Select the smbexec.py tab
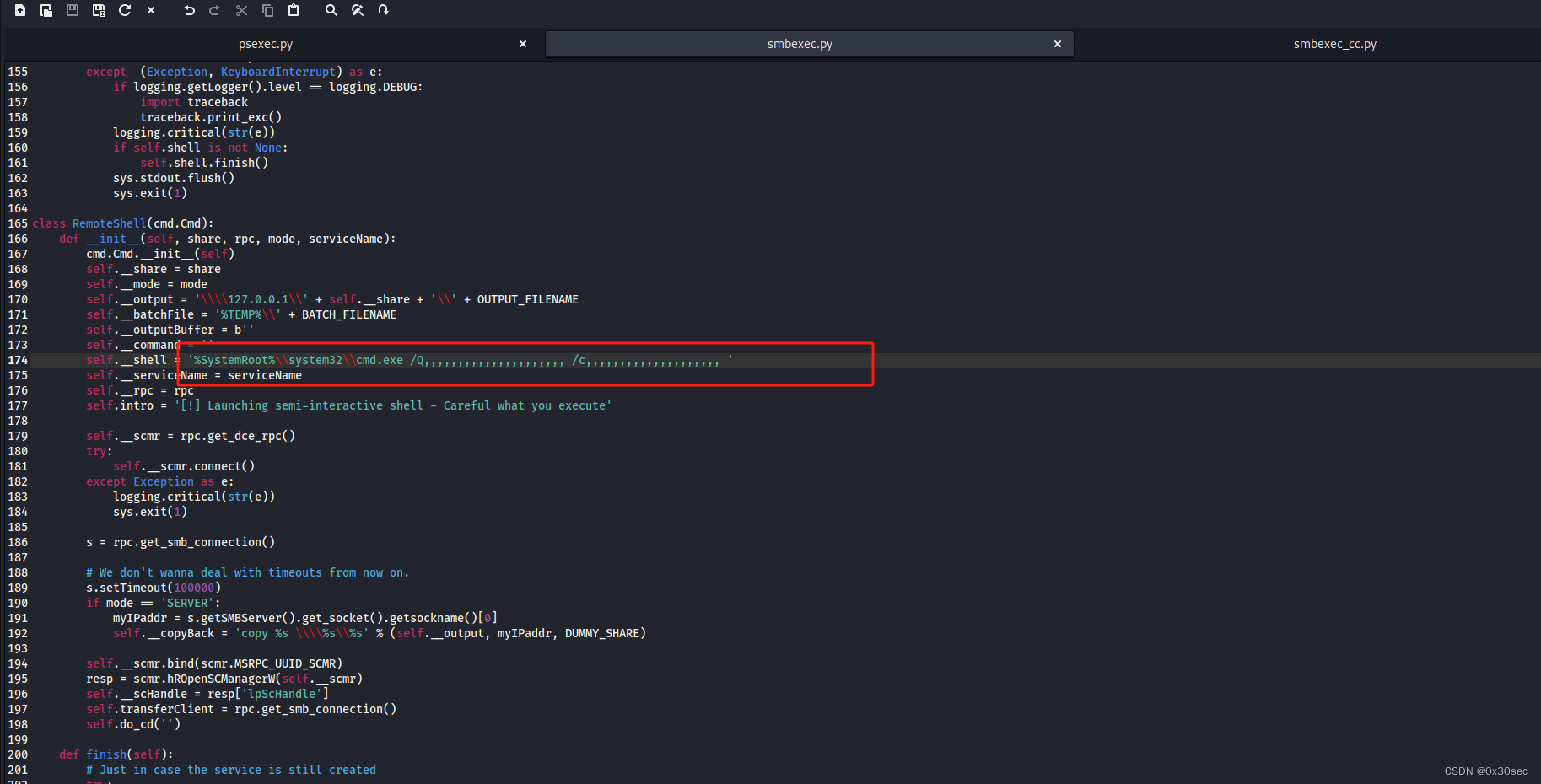 point(800,44)
